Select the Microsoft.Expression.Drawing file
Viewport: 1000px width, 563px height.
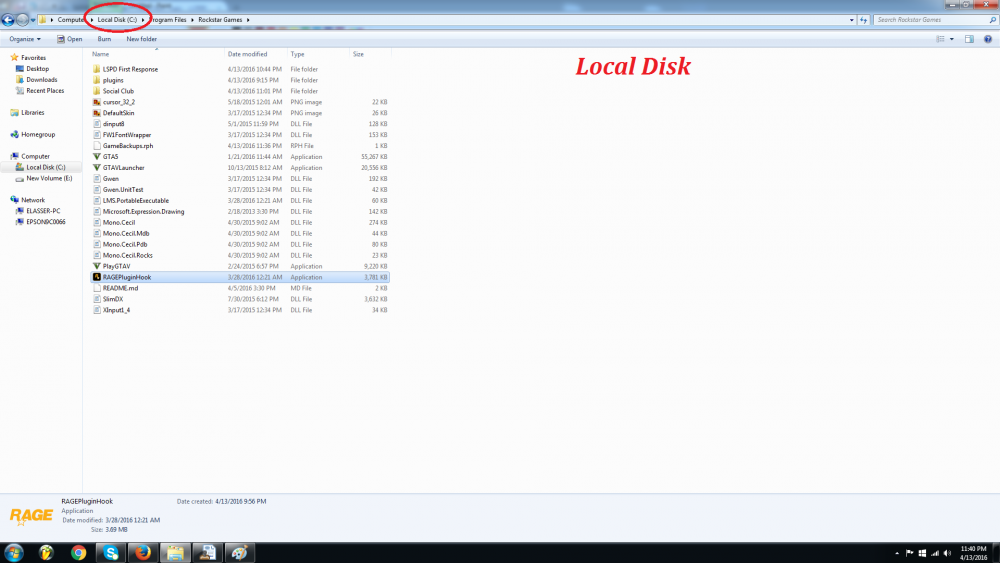(x=143, y=211)
